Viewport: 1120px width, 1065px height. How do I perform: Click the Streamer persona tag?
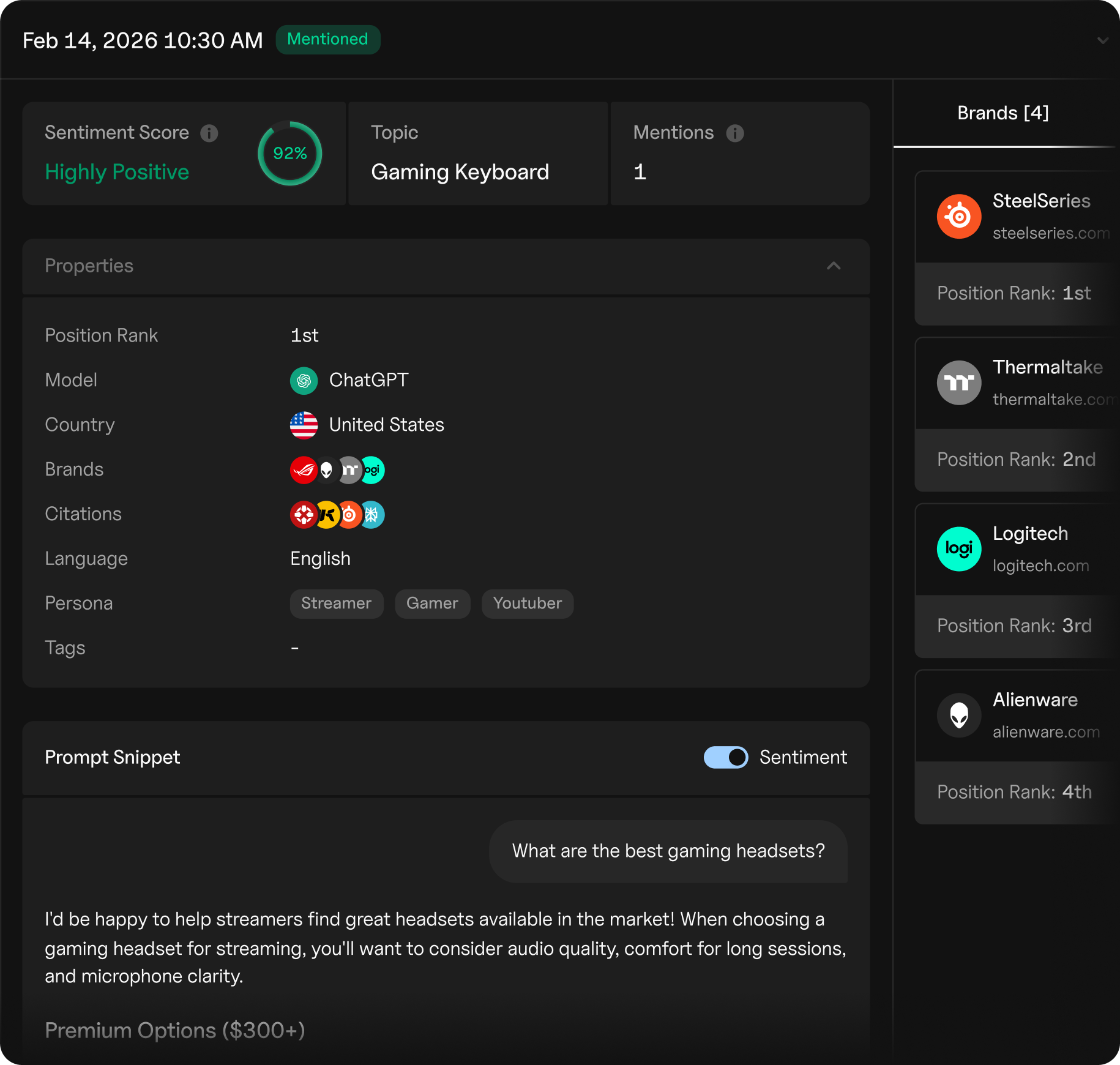(x=336, y=604)
